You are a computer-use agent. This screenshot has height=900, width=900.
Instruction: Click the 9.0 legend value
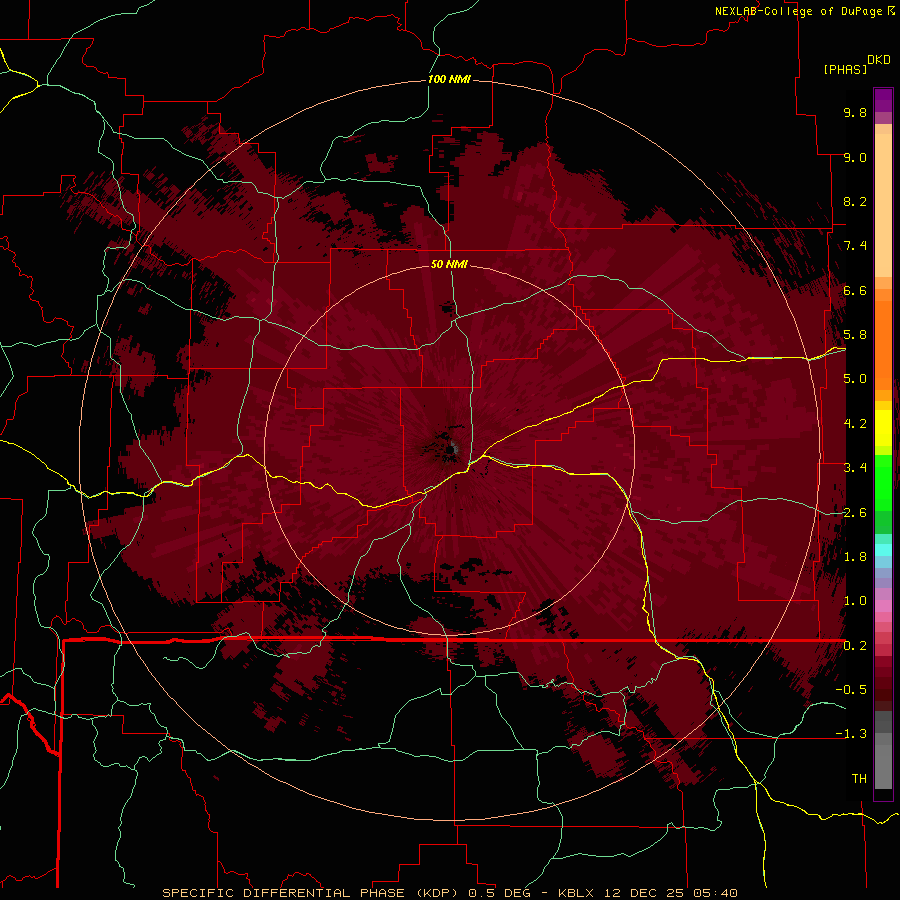point(855,157)
